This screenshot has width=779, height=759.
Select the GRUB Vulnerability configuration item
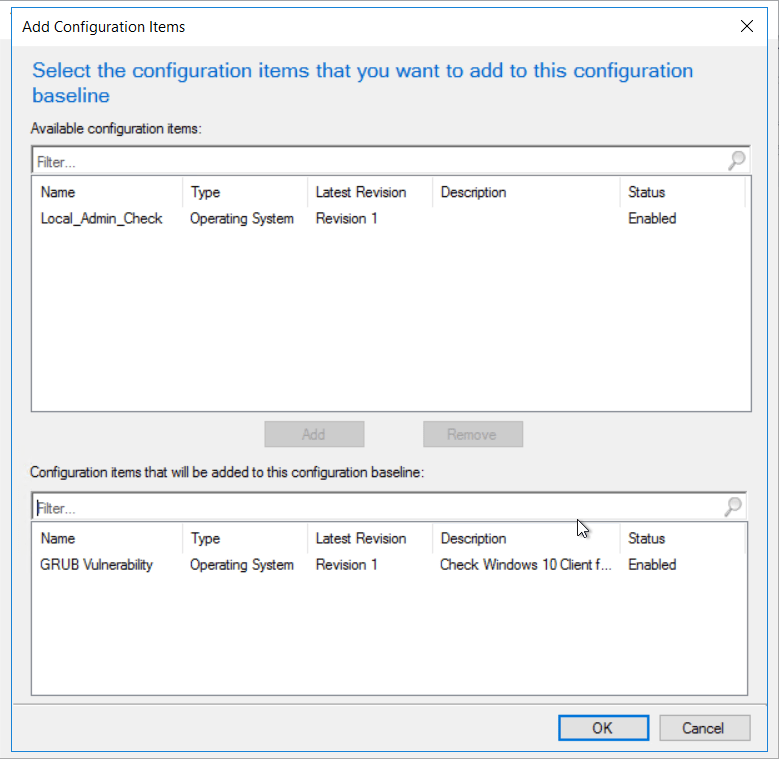[x=96, y=565]
